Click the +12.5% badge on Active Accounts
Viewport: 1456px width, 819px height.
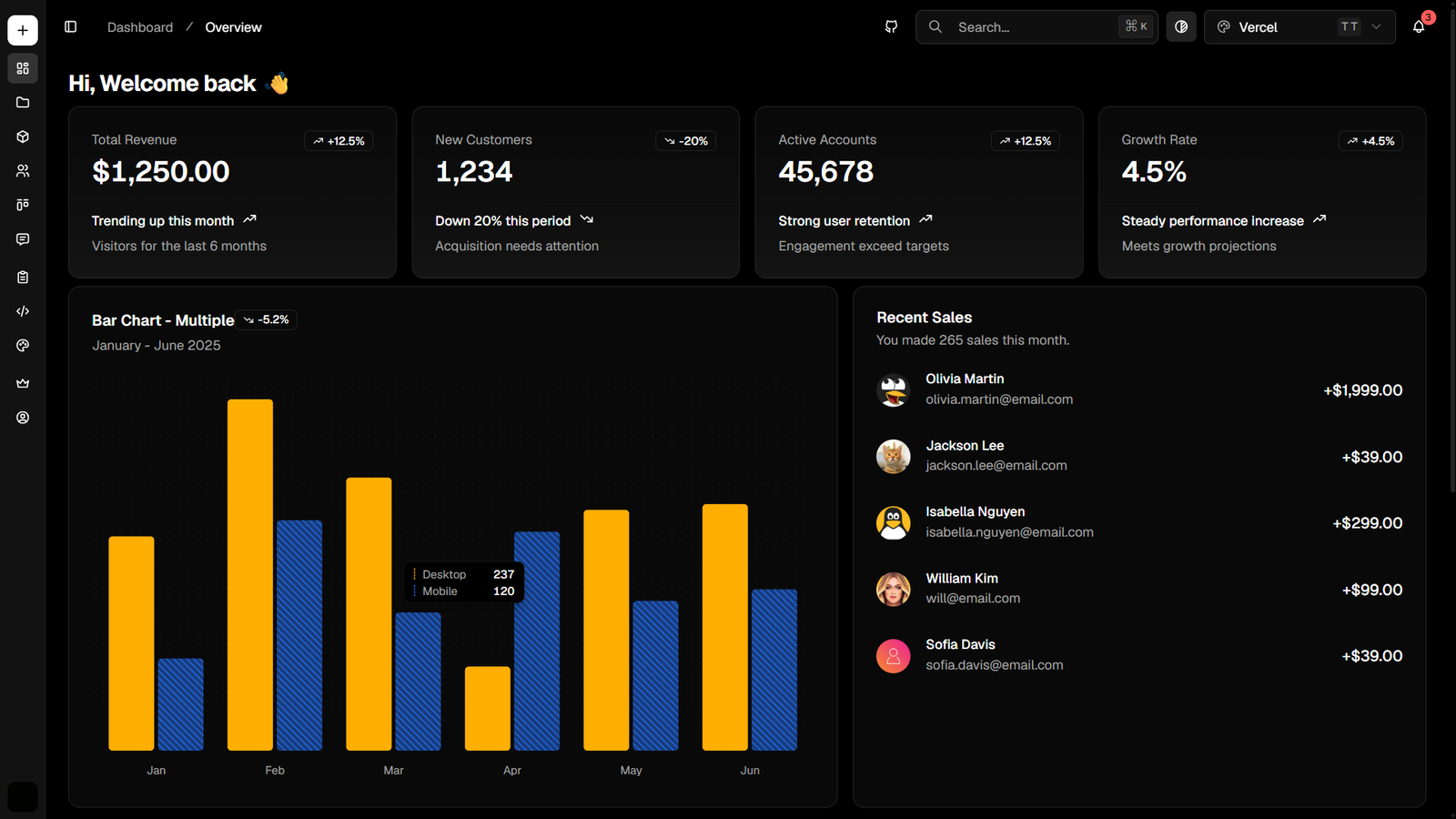pos(1025,141)
